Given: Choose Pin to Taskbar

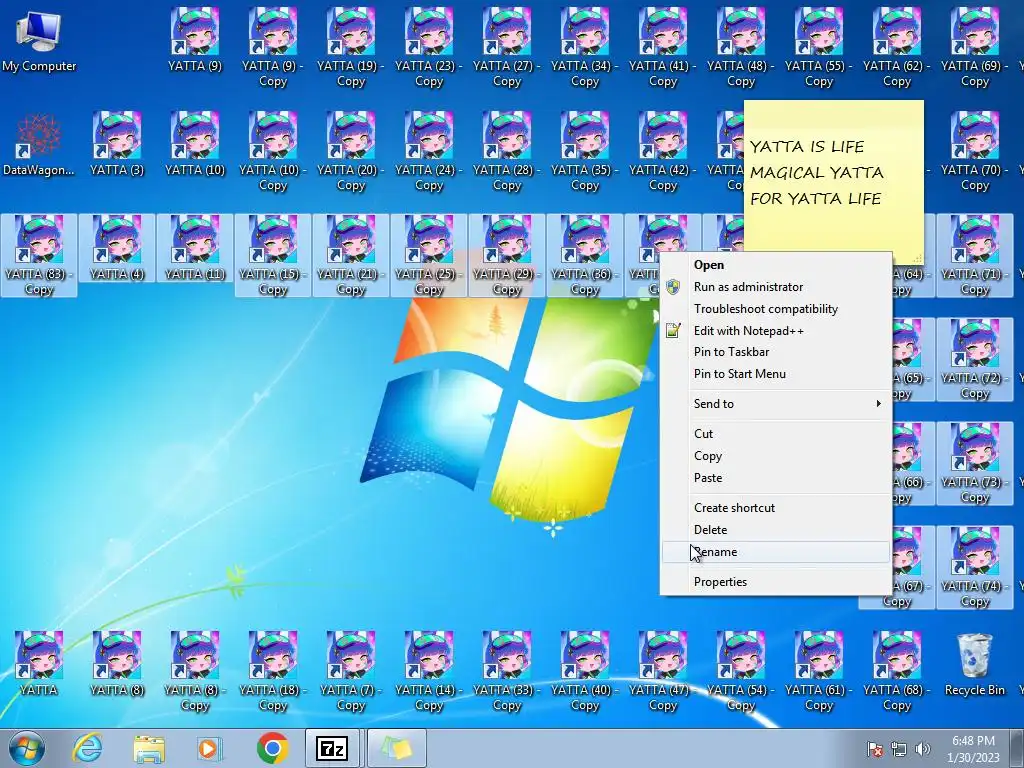Looking at the screenshot, I should 776,352.
